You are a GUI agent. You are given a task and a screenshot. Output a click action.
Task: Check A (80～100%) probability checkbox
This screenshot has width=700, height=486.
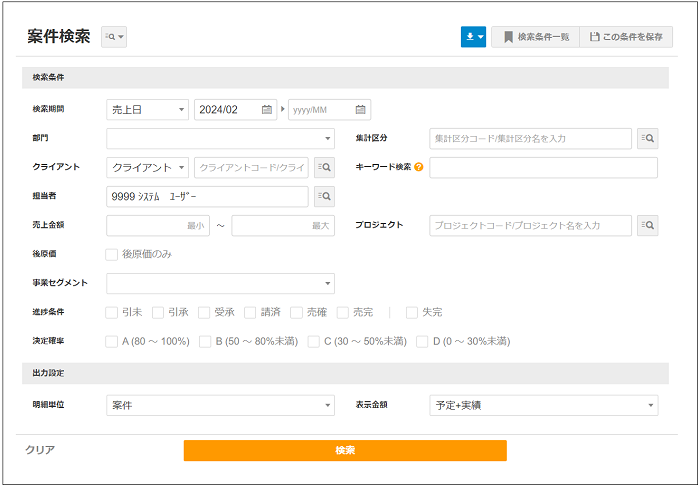(111, 341)
